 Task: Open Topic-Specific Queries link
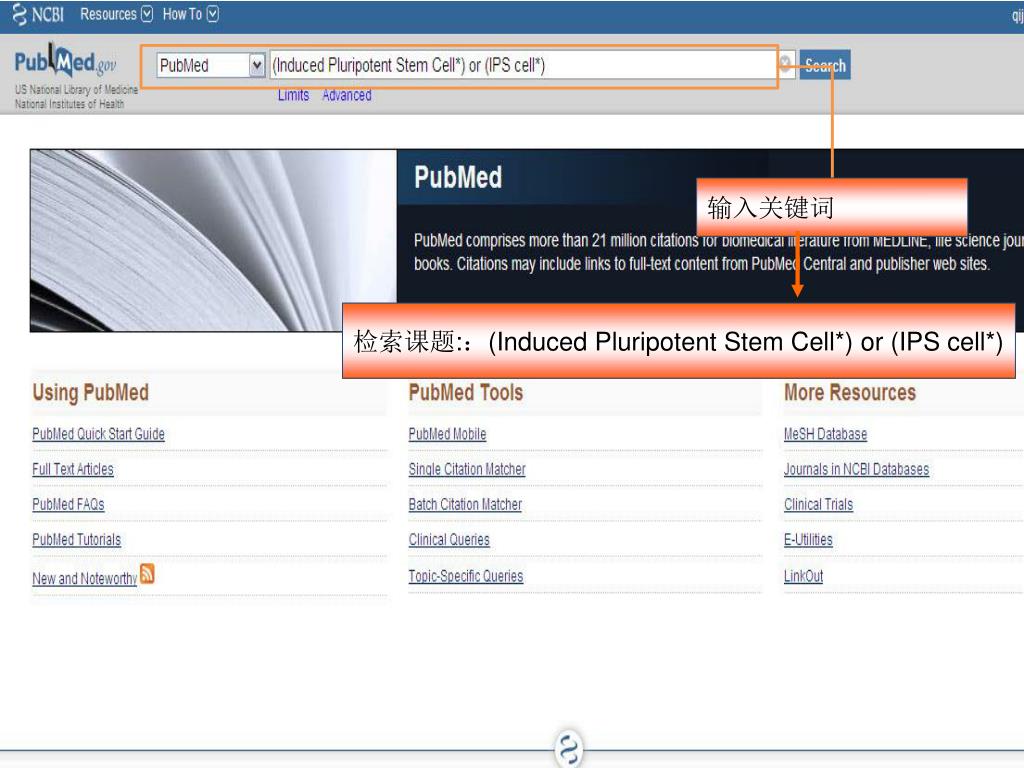point(466,577)
